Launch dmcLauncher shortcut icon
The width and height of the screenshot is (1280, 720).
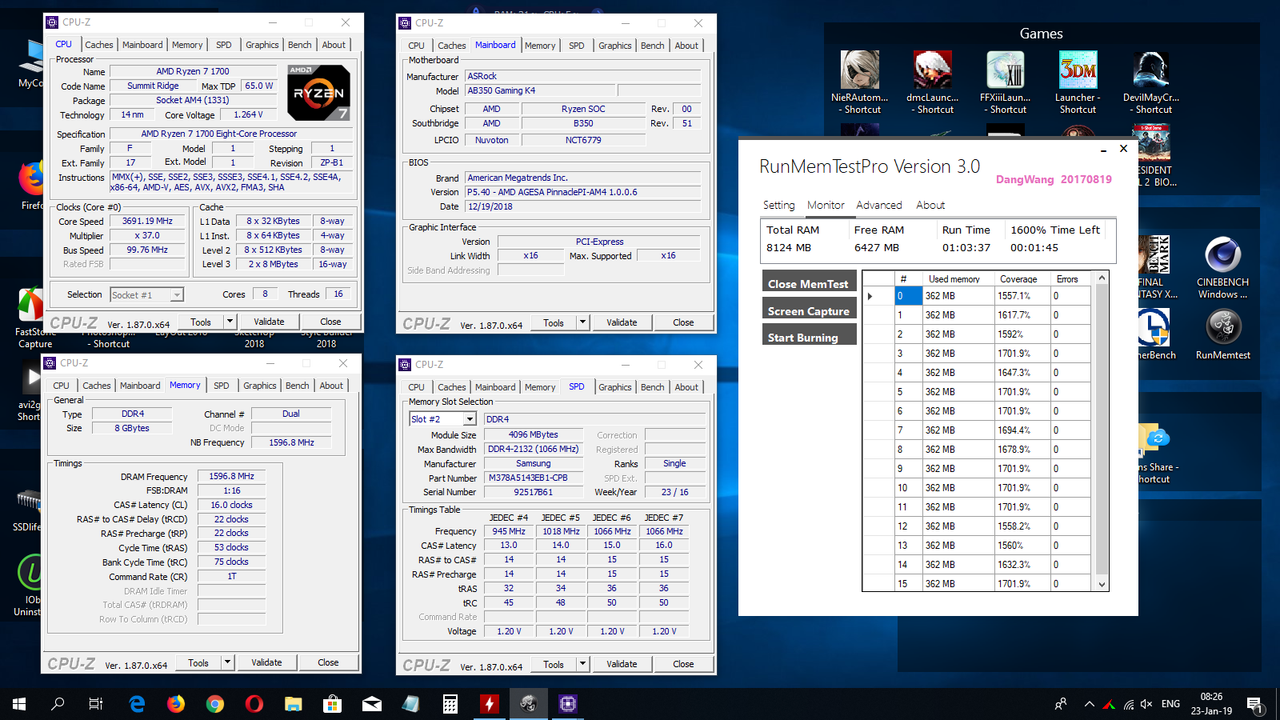933,70
